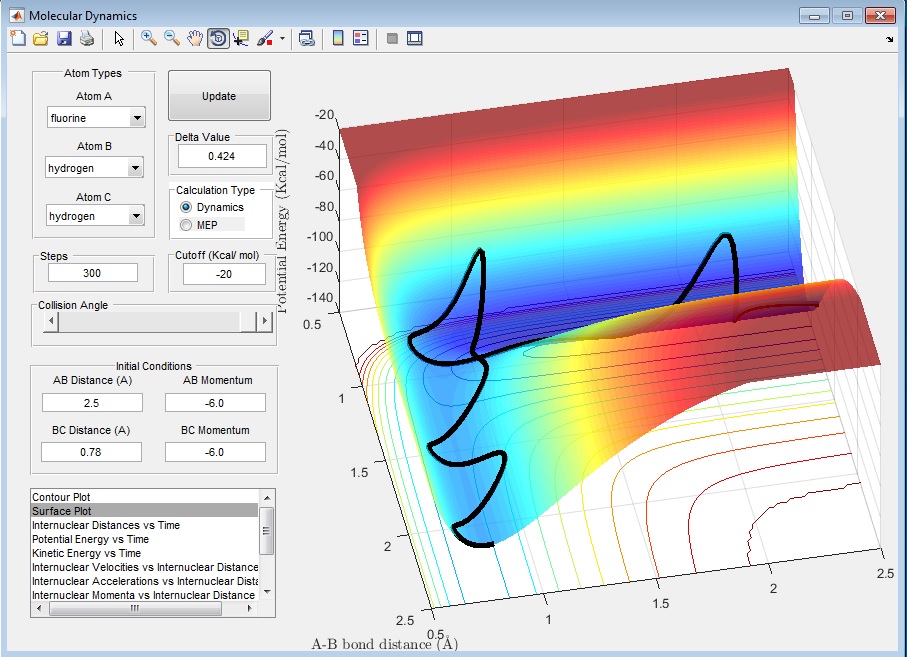Open a file with the folder icon
Screen dimensions: 907x657
click(x=40, y=38)
